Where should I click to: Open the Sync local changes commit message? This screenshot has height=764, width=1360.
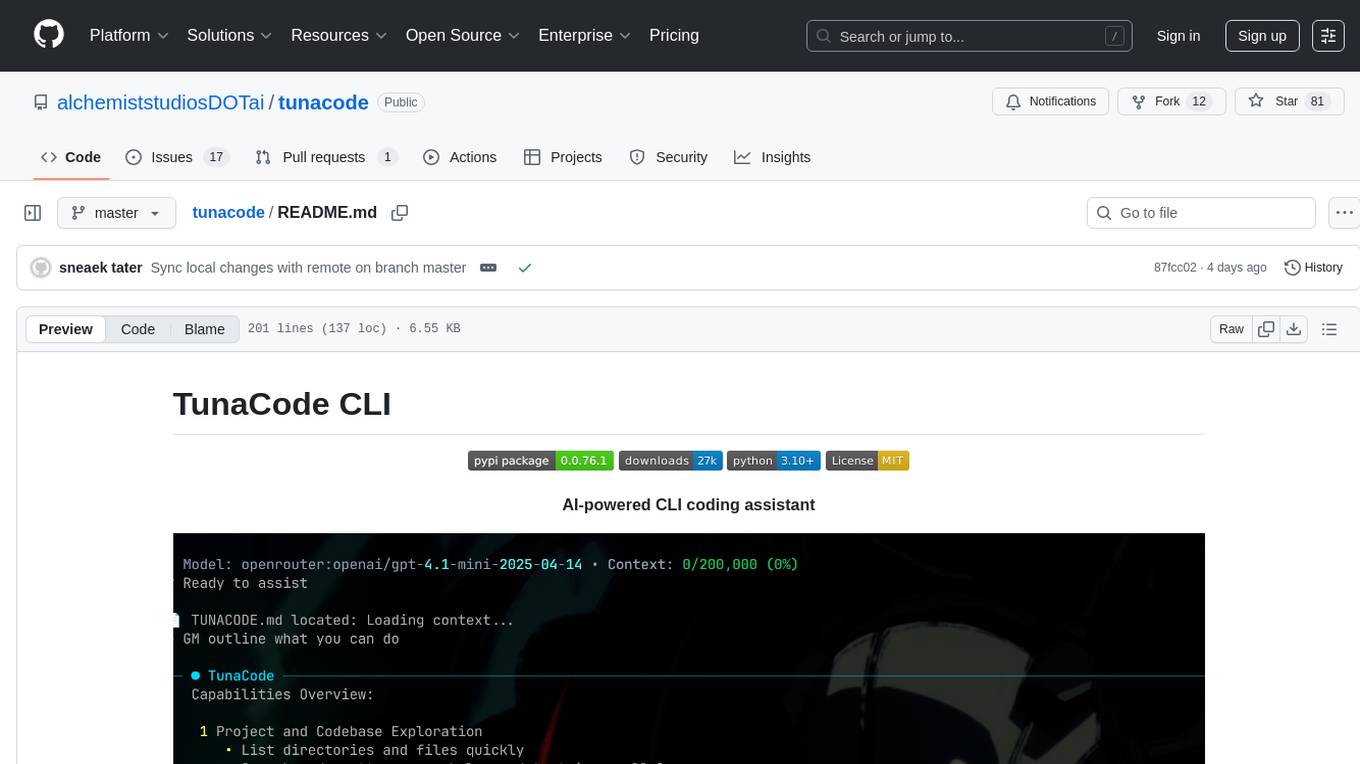[x=308, y=268]
